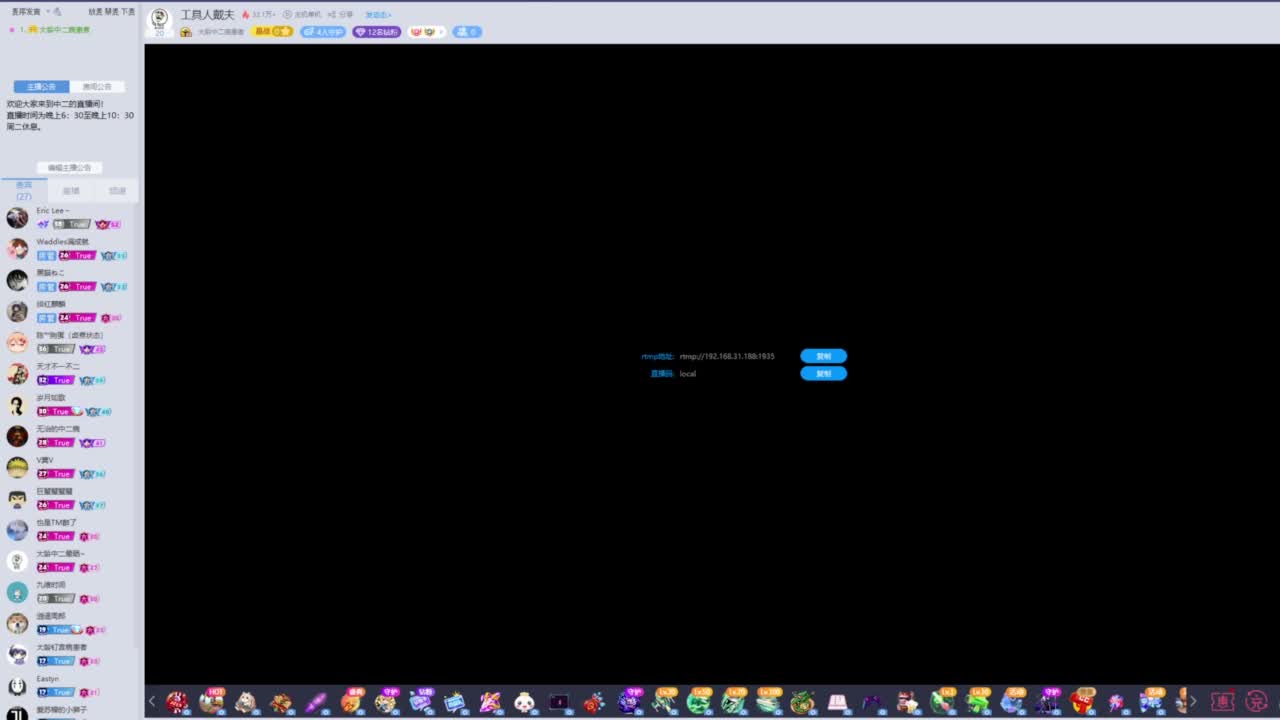Viewport: 1280px width, 720px height.
Task: Select the purple wand gift icon
Action: click(x=316, y=702)
